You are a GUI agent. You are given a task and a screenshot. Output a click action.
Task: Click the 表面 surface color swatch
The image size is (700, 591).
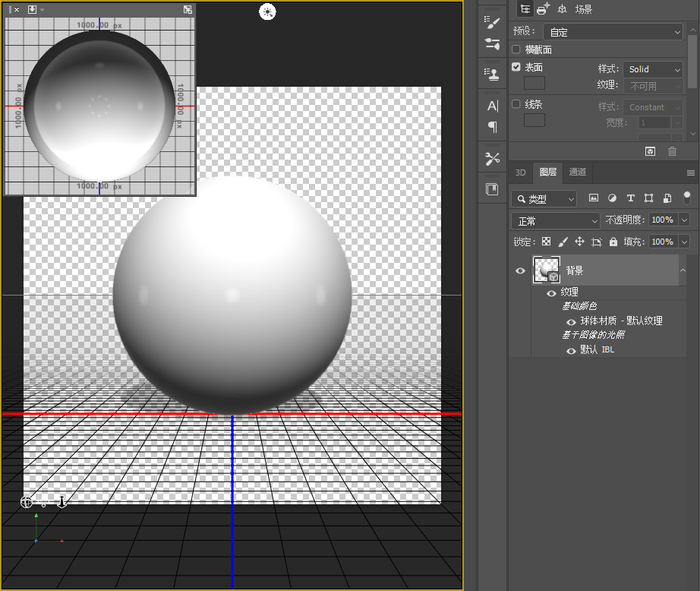pos(535,84)
